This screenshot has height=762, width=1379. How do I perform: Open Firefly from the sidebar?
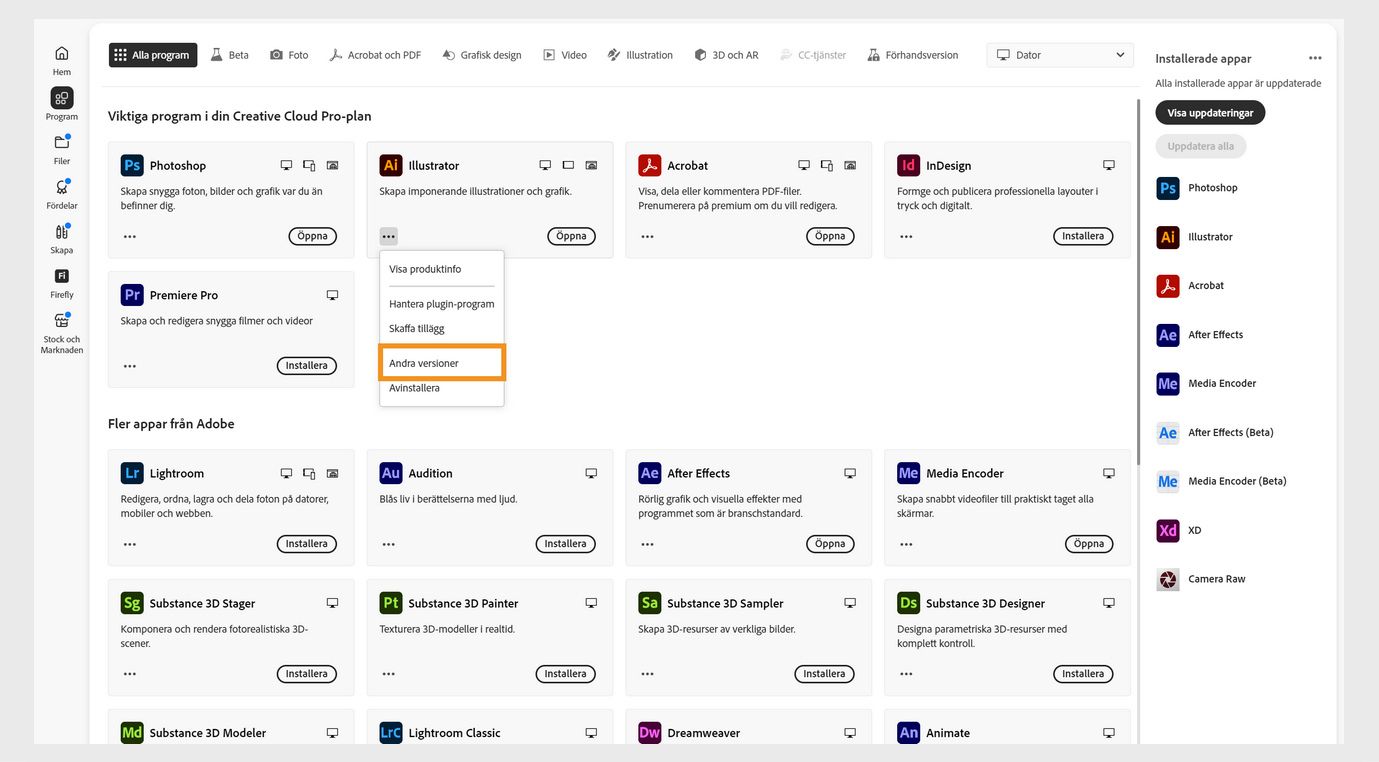tap(62, 283)
